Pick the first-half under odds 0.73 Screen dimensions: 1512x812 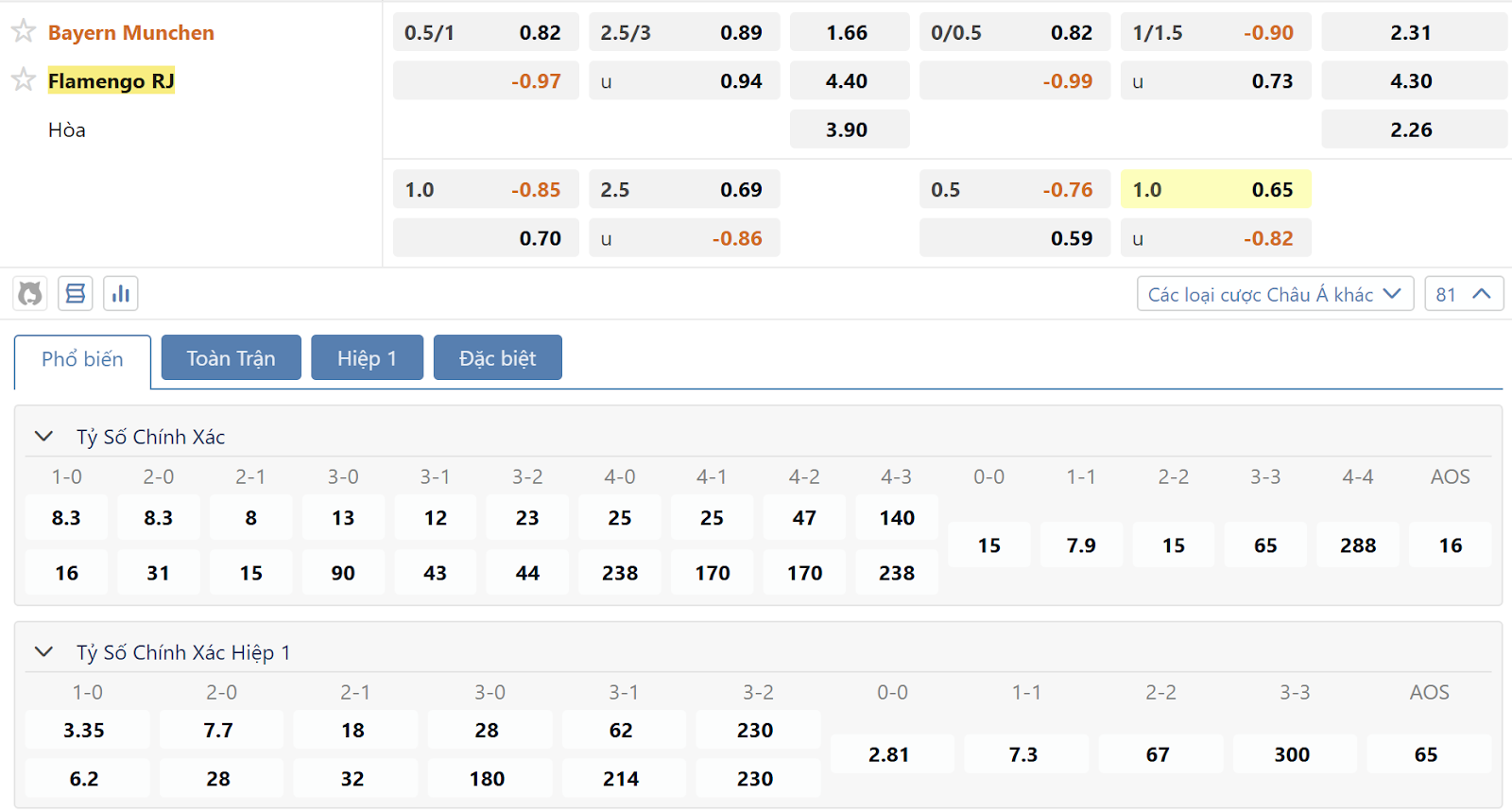tap(1216, 81)
